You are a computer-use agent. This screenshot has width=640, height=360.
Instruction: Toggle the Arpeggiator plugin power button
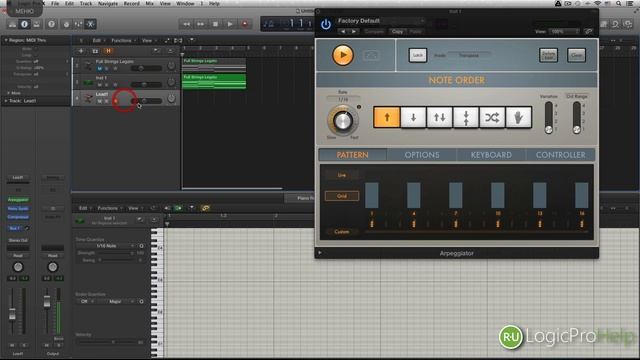coord(326,25)
